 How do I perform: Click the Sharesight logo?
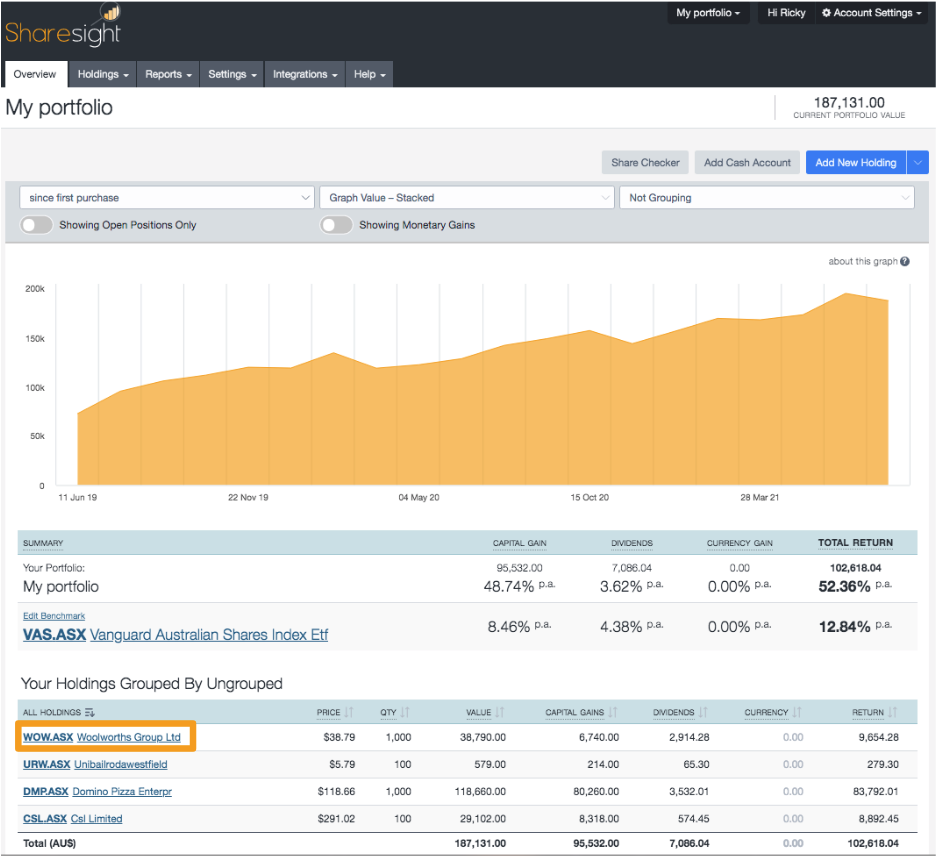64,26
